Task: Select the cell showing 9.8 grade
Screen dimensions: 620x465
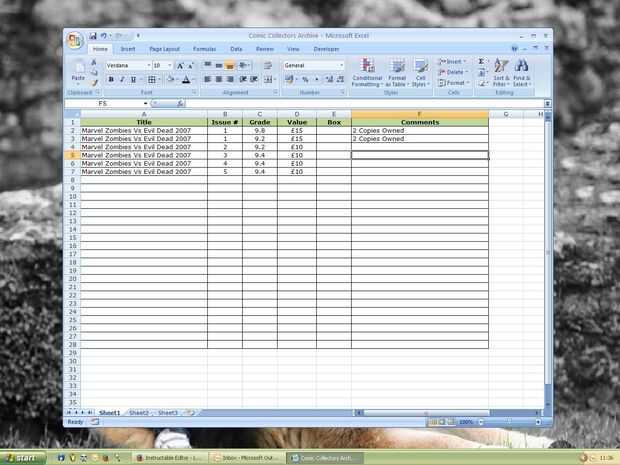Action: [260, 130]
